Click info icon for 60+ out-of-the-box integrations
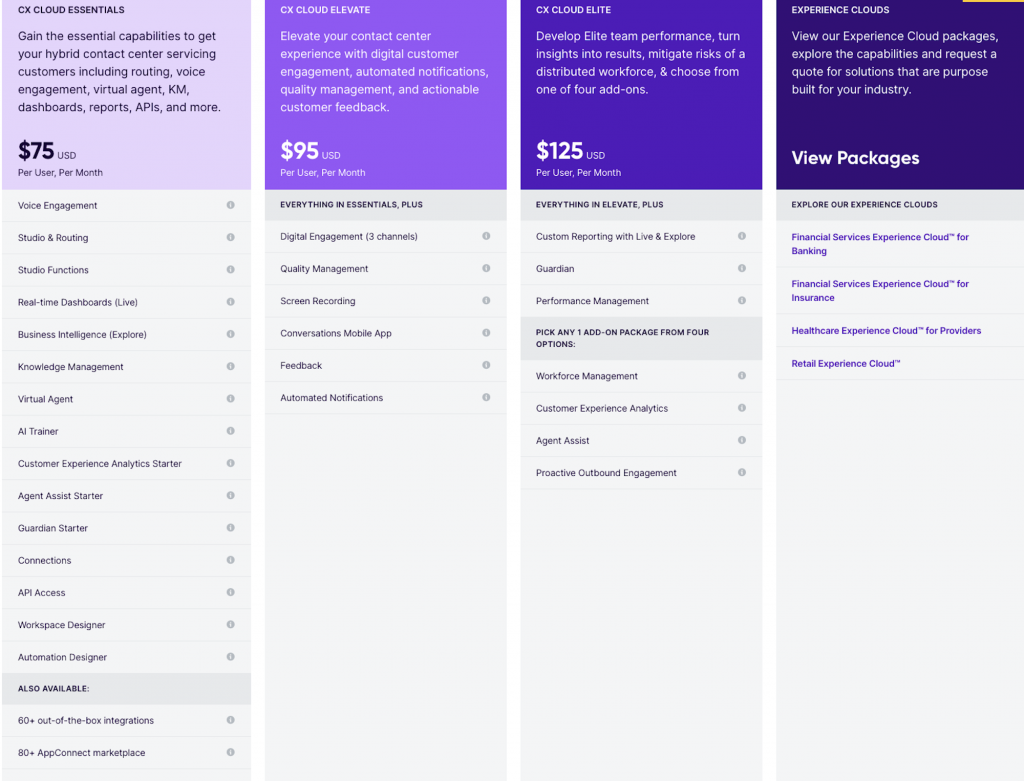Screen dimensions: 1024x781 pos(230,720)
